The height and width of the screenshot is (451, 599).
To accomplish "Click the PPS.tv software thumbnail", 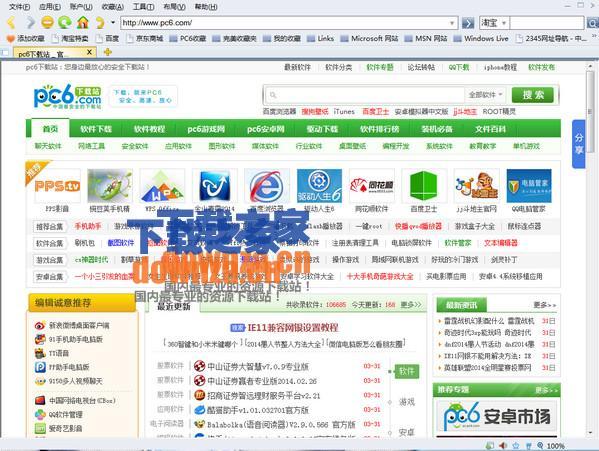I will pyautogui.click(x=57, y=186).
